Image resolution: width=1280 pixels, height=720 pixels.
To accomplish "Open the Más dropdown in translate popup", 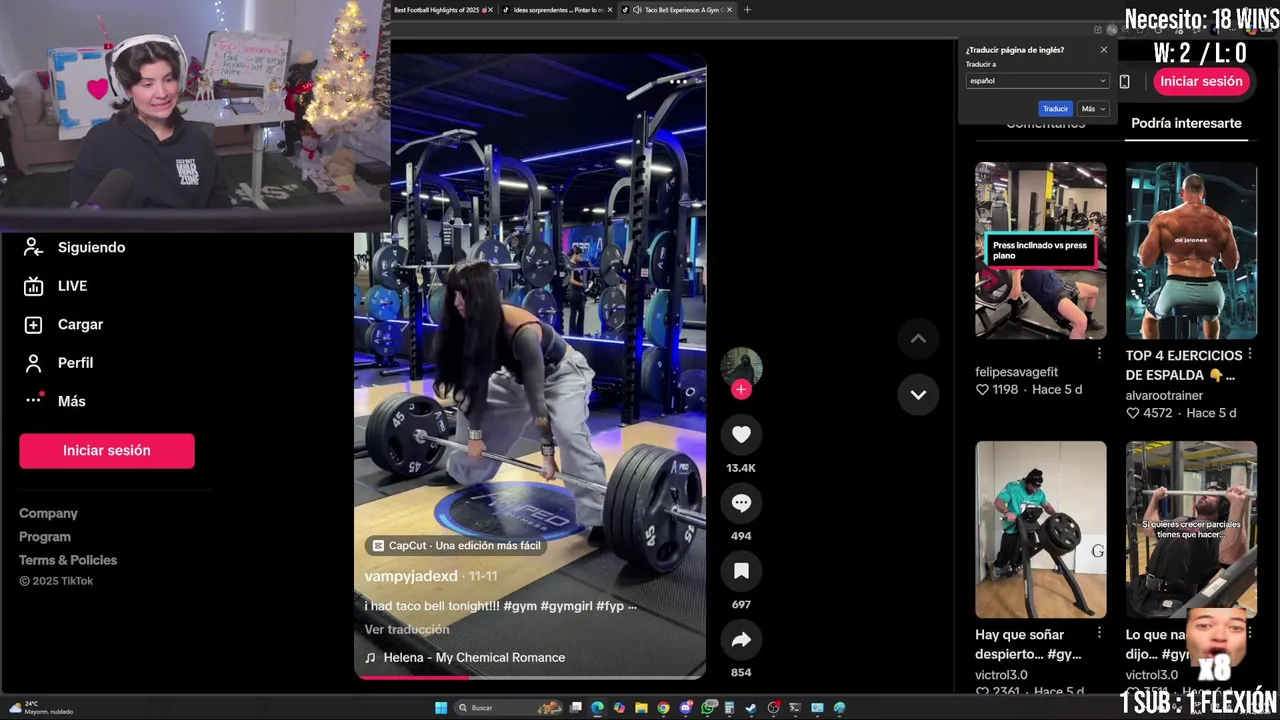I will pyautogui.click(x=1092, y=109).
